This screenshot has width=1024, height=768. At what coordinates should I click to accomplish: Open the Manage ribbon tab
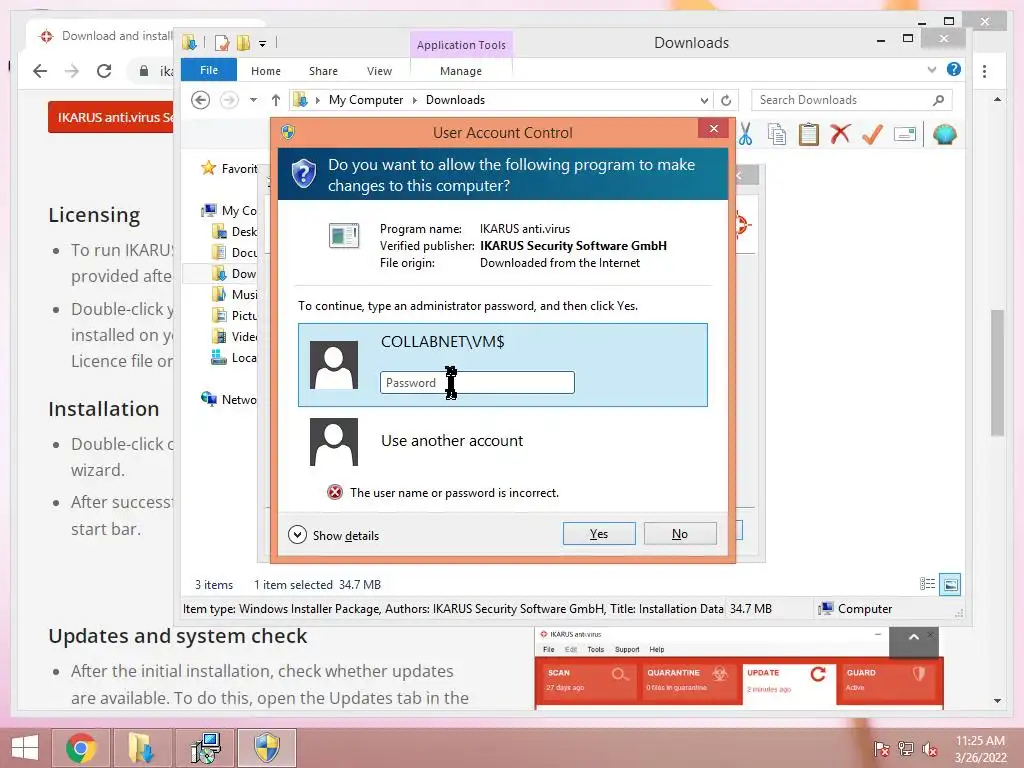(x=461, y=71)
